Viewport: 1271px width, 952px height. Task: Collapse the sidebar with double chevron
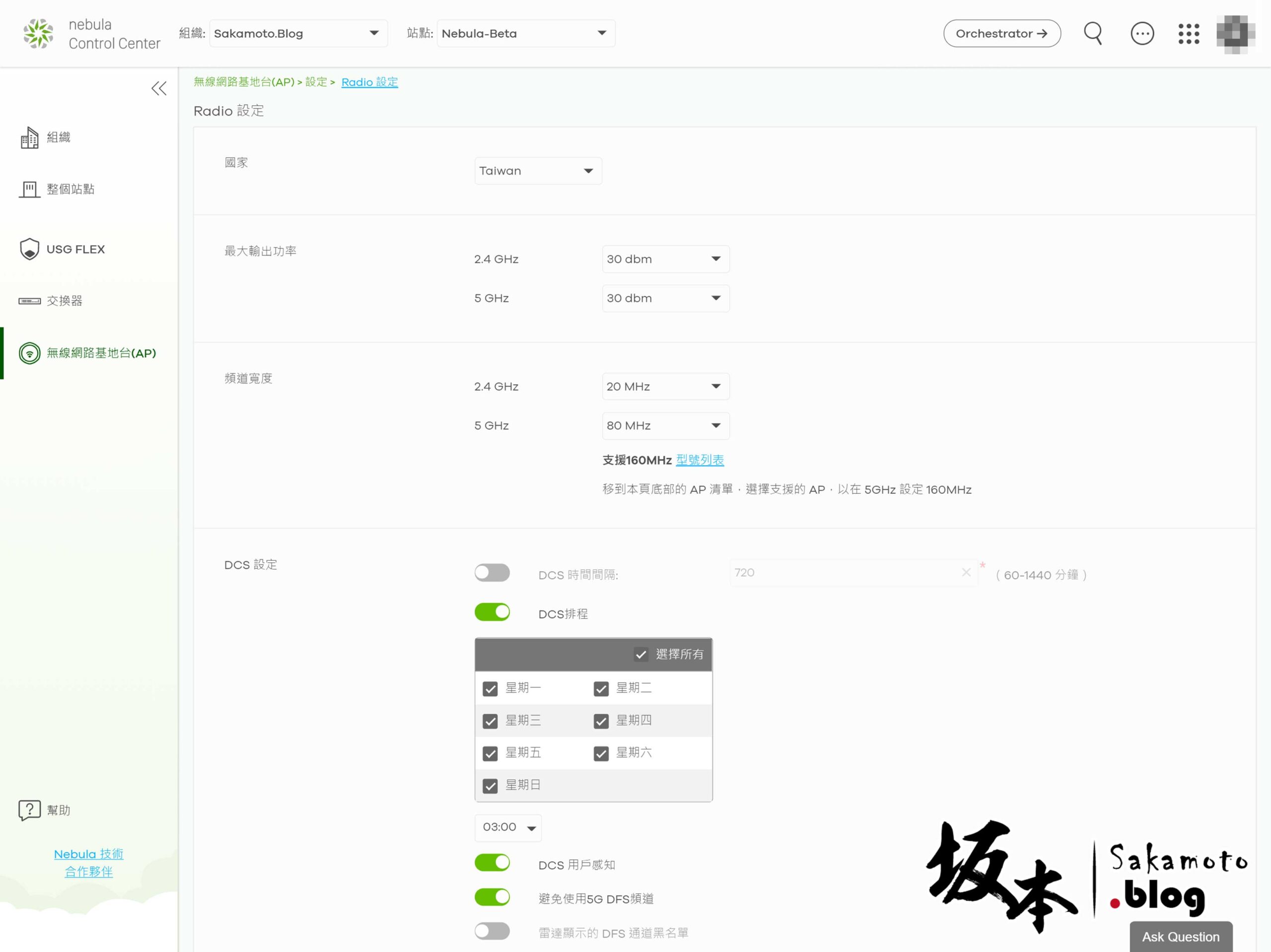tap(159, 88)
